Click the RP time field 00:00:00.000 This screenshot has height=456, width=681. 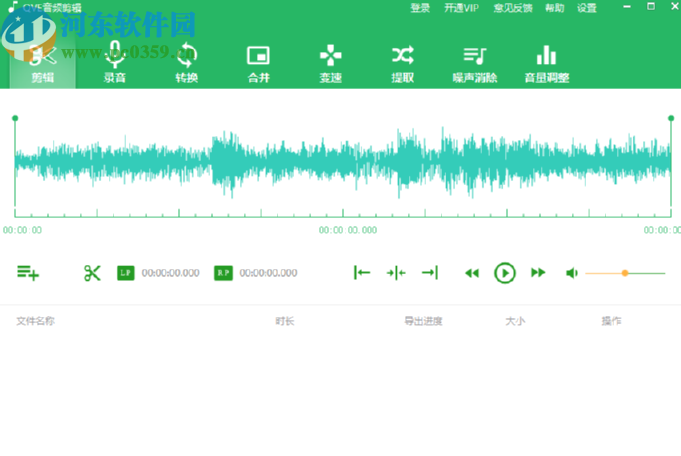(x=268, y=273)
